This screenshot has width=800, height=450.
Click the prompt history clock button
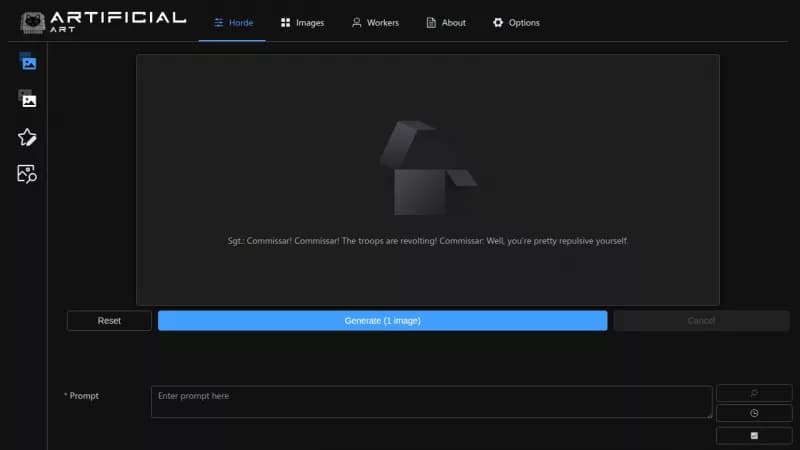754,413
